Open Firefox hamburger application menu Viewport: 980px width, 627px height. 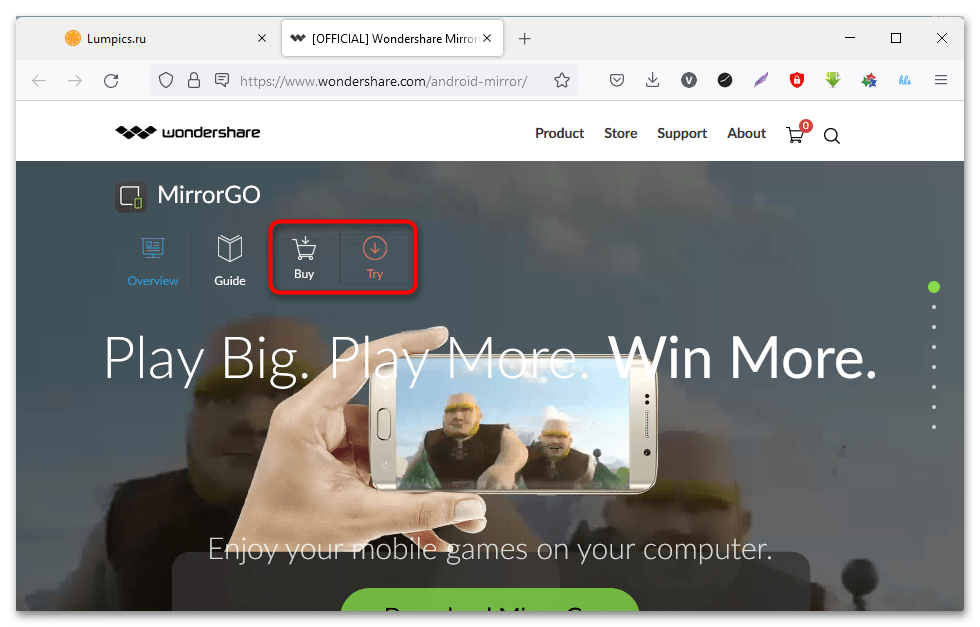point(941,80)
